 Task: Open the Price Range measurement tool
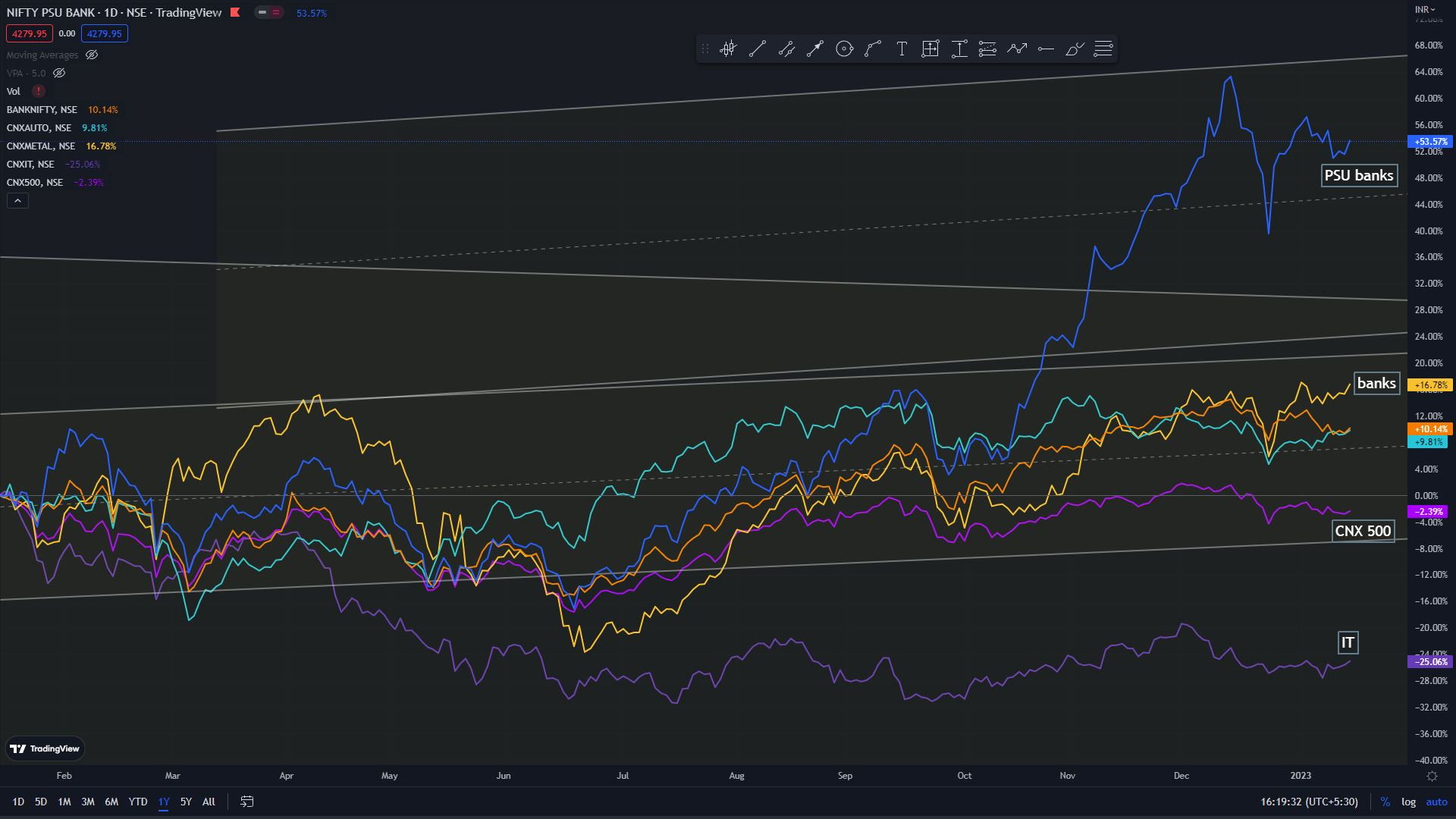click(x=959, y=49)
